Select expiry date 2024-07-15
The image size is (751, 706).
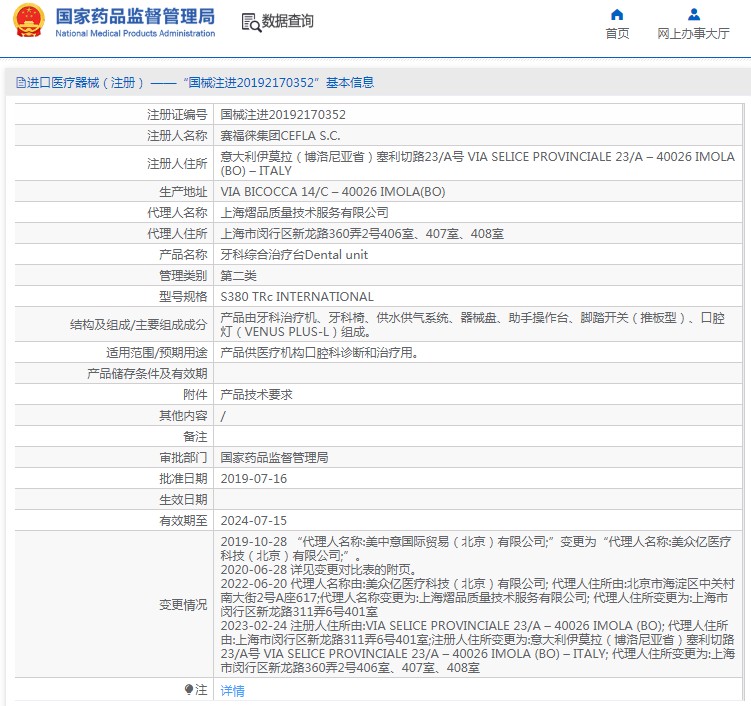point(254,521)
